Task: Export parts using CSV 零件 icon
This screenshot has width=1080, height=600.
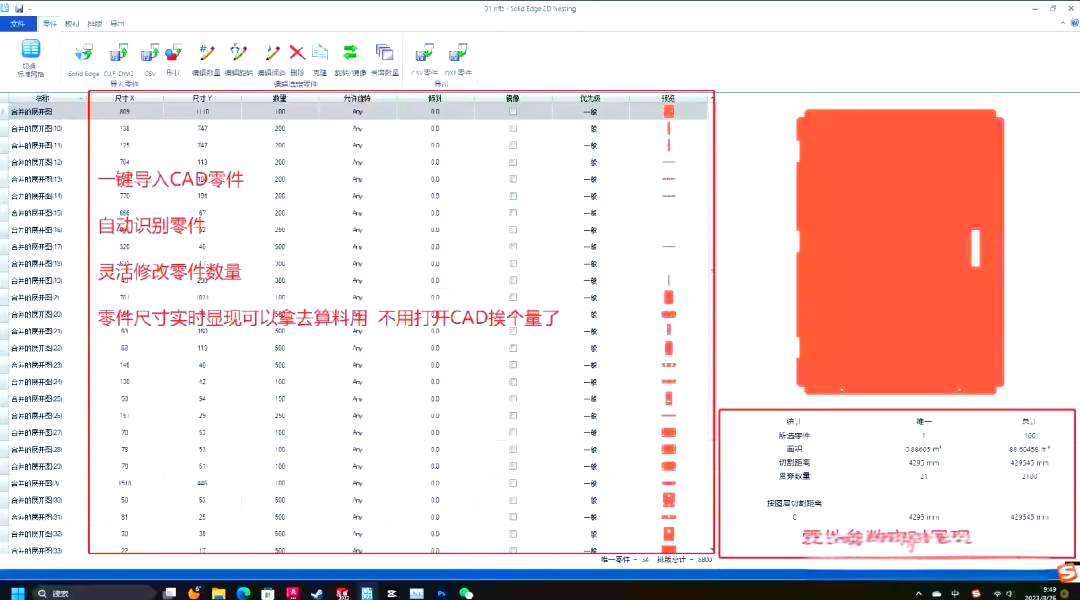Action: tap(425, 53)
